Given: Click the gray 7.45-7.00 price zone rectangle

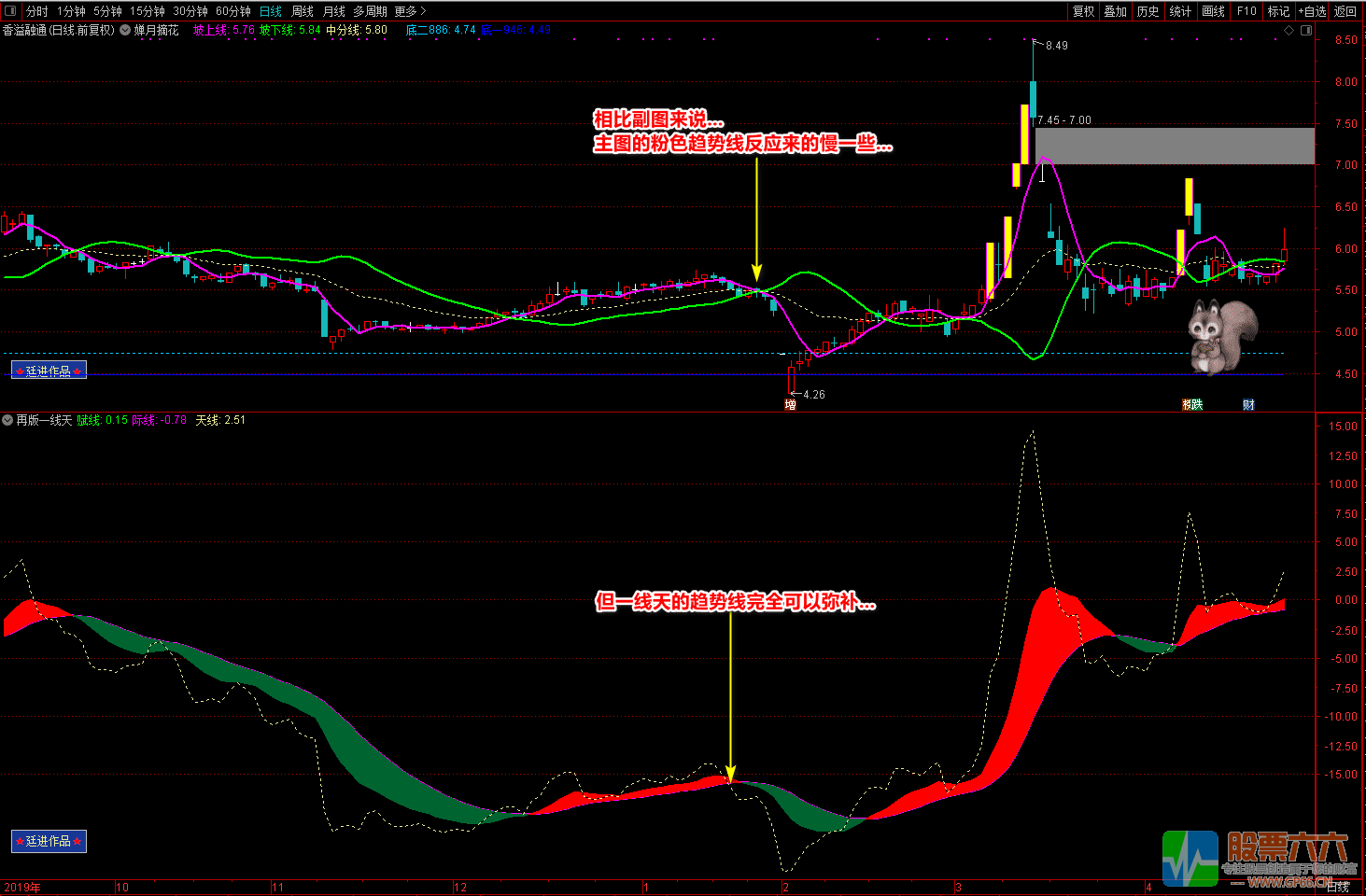Looking at the screenshot, I should 1175,147.
